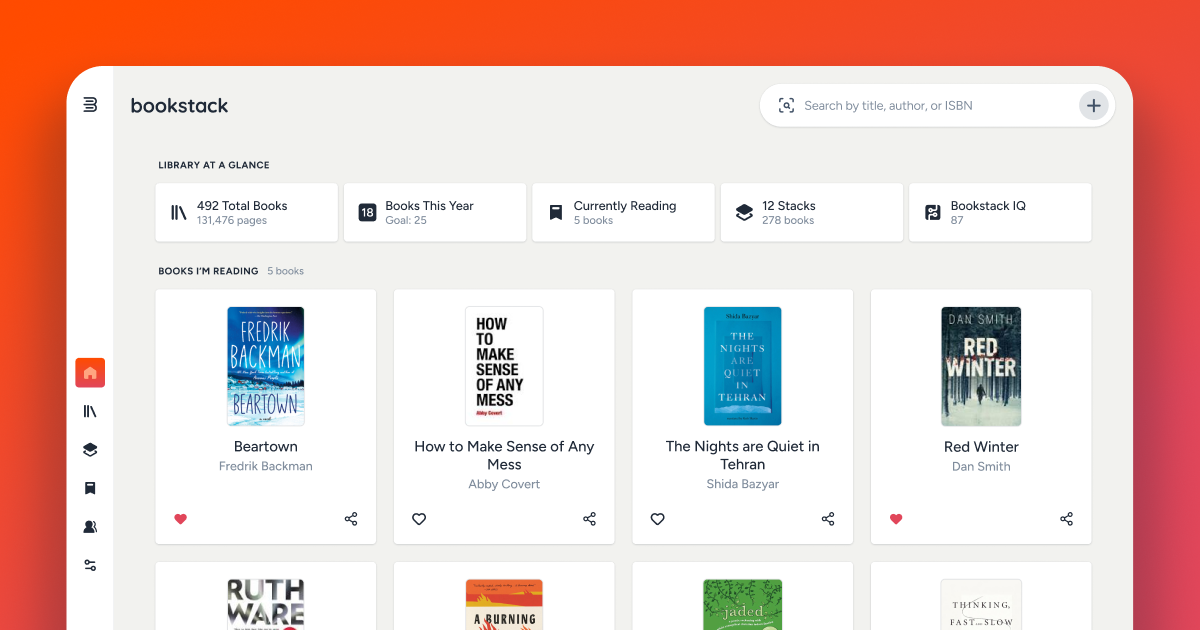
Task: Click the barcode scan icon in search bar
Action: pyautogui.click(x=786, y=105)
